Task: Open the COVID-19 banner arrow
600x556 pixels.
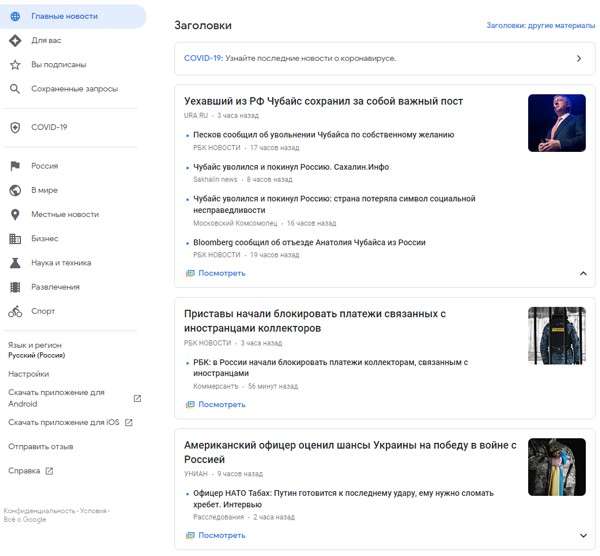Action: [578, 59]
